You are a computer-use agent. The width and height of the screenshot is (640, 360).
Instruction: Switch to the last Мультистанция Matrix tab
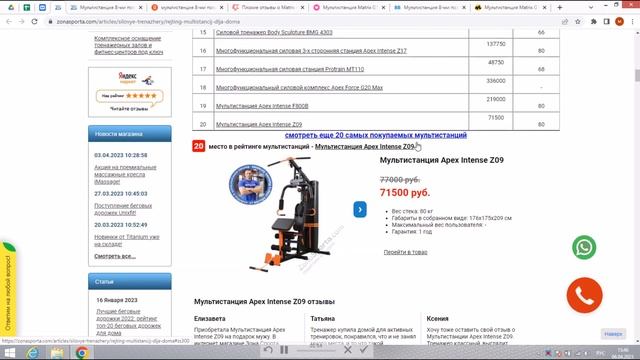click(x=511, y=7)
